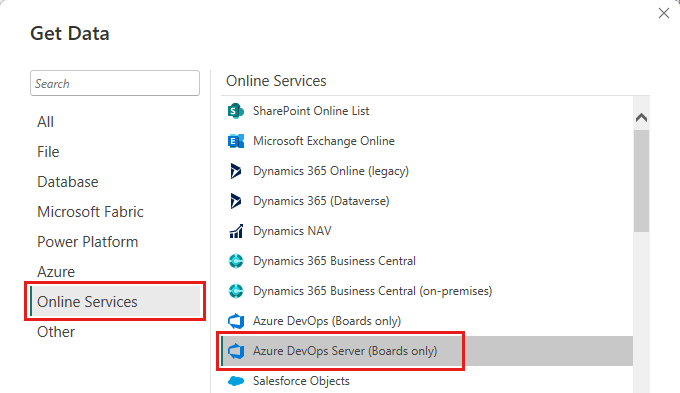The height and width of the screenshot is (393, 680).
Task: Click the Dynamics 365 Online (legacy) icon
Action: 235,171
